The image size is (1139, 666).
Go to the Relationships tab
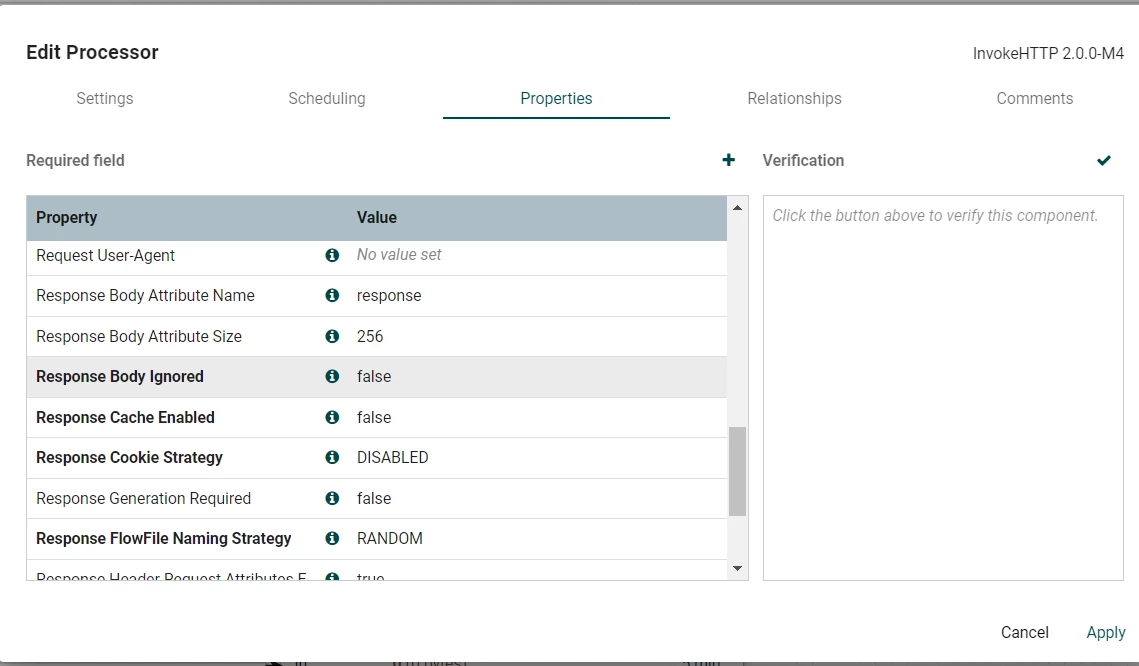point(794,99)
